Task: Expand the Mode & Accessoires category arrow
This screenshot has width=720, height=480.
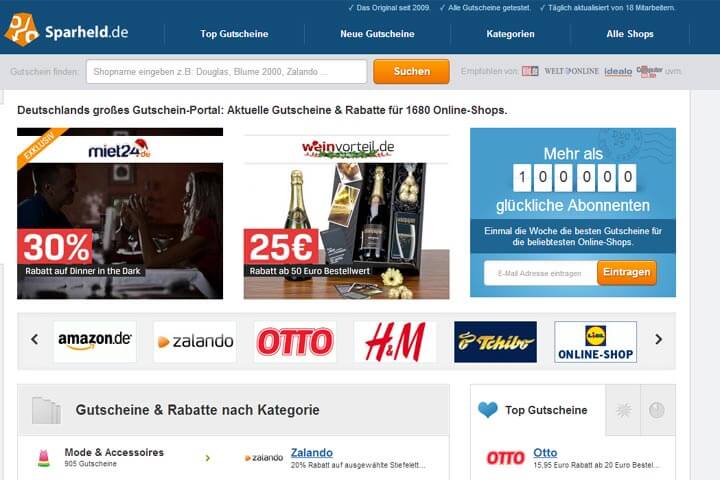Action: [x=208, y=458]
